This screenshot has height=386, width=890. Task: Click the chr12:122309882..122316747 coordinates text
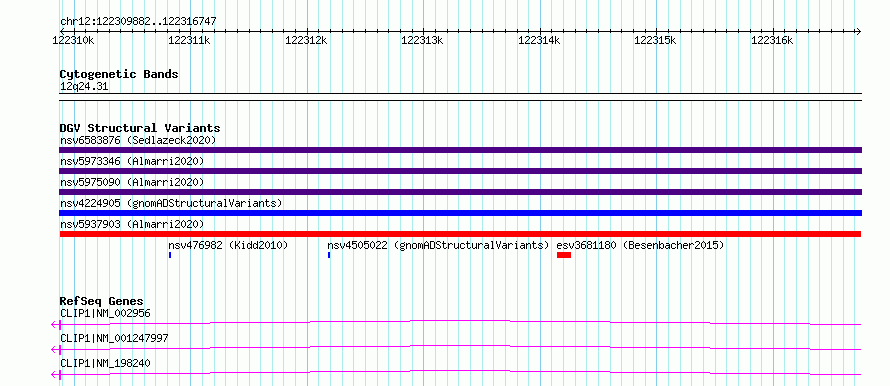[138, 22]
